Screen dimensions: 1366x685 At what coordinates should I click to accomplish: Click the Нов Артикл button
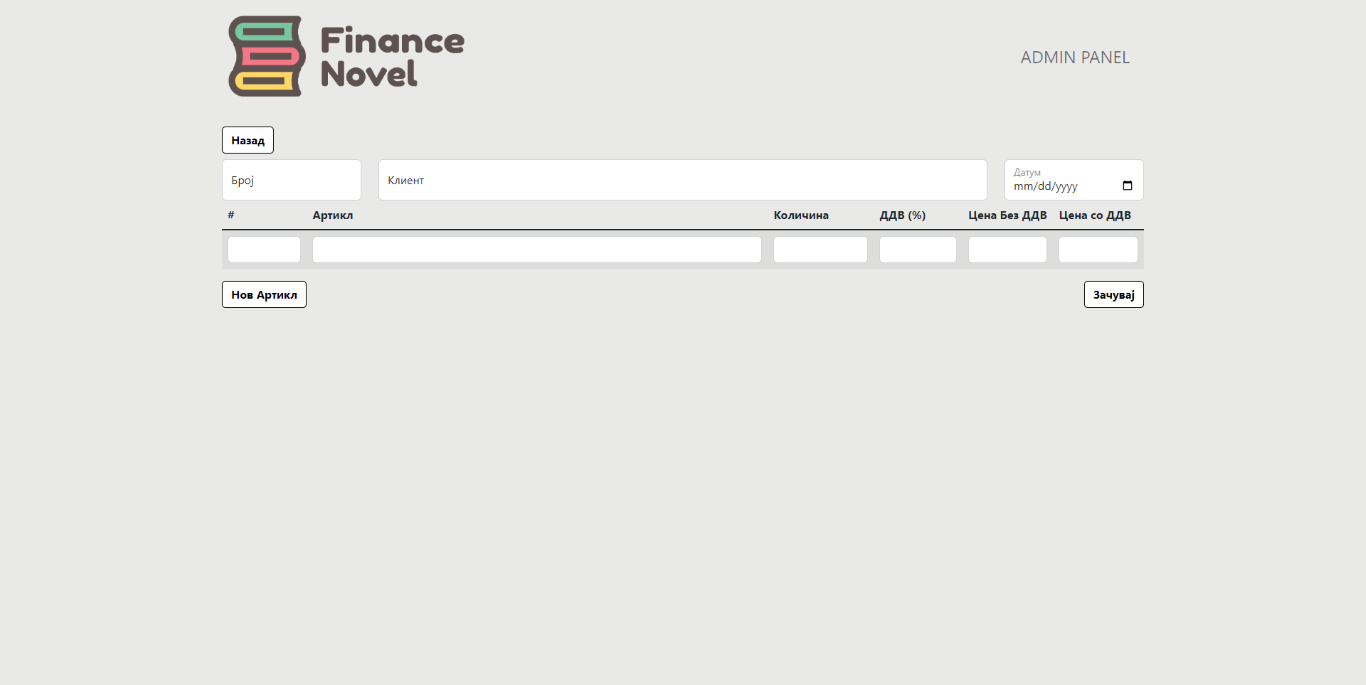click(x=264, y=295)
